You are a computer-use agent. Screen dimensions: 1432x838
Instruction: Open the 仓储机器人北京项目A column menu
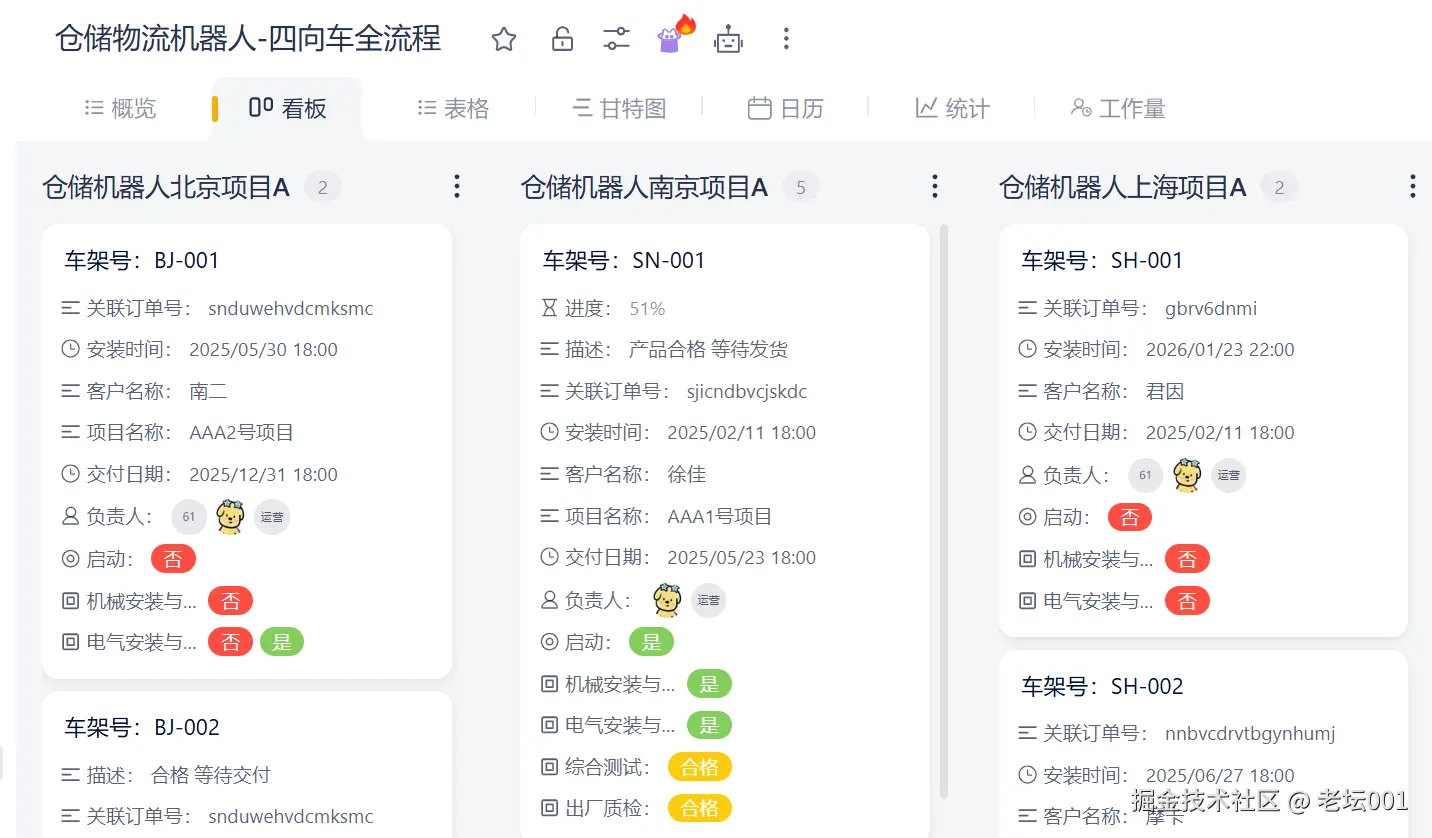(456, 186)
